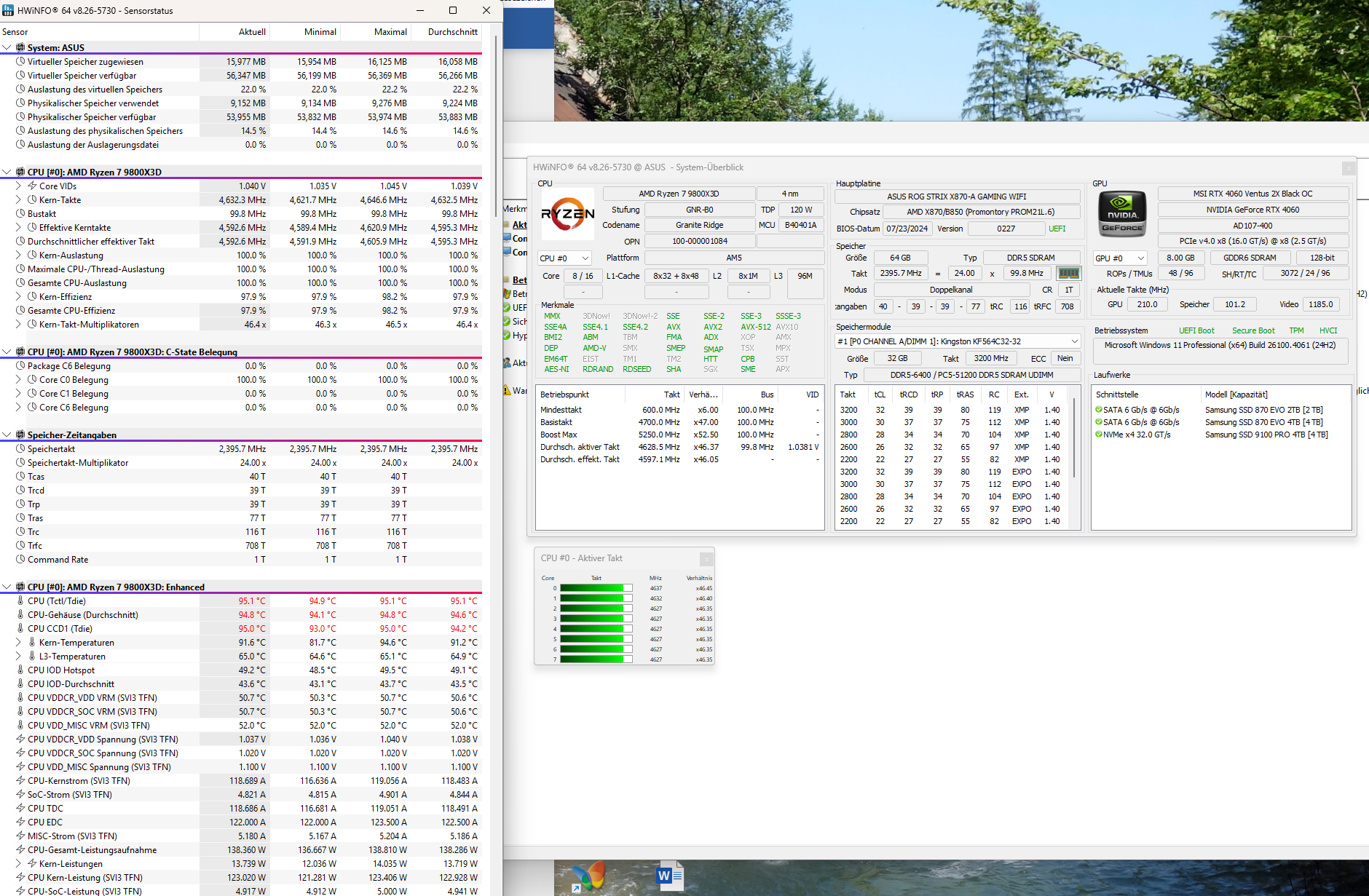Click the clock icon beside Tcas
1369x896 pixels.
tap(21, 477)
